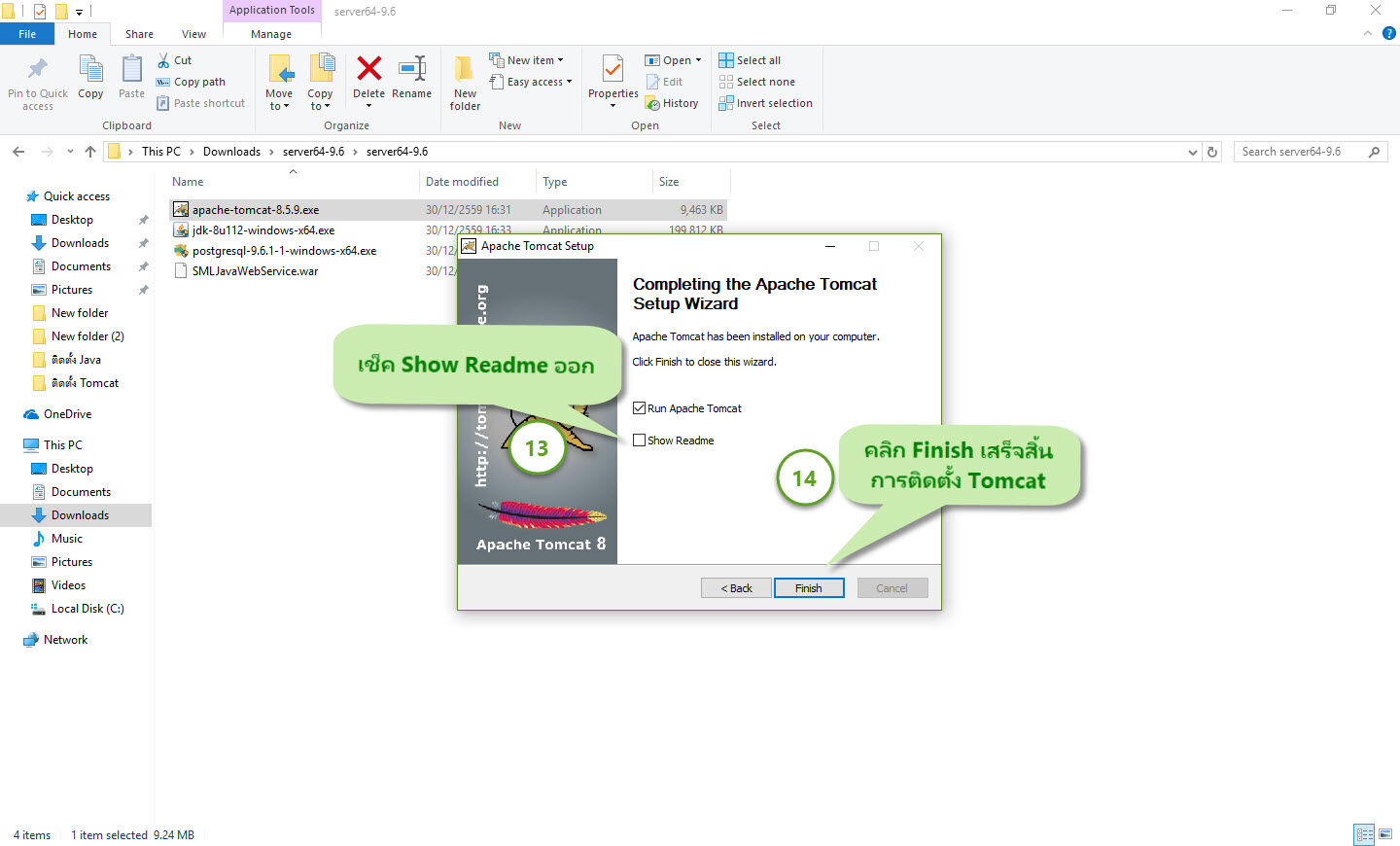
Task: Click This PC in the address breadcrumb
Action: click(x=160, y=152)
